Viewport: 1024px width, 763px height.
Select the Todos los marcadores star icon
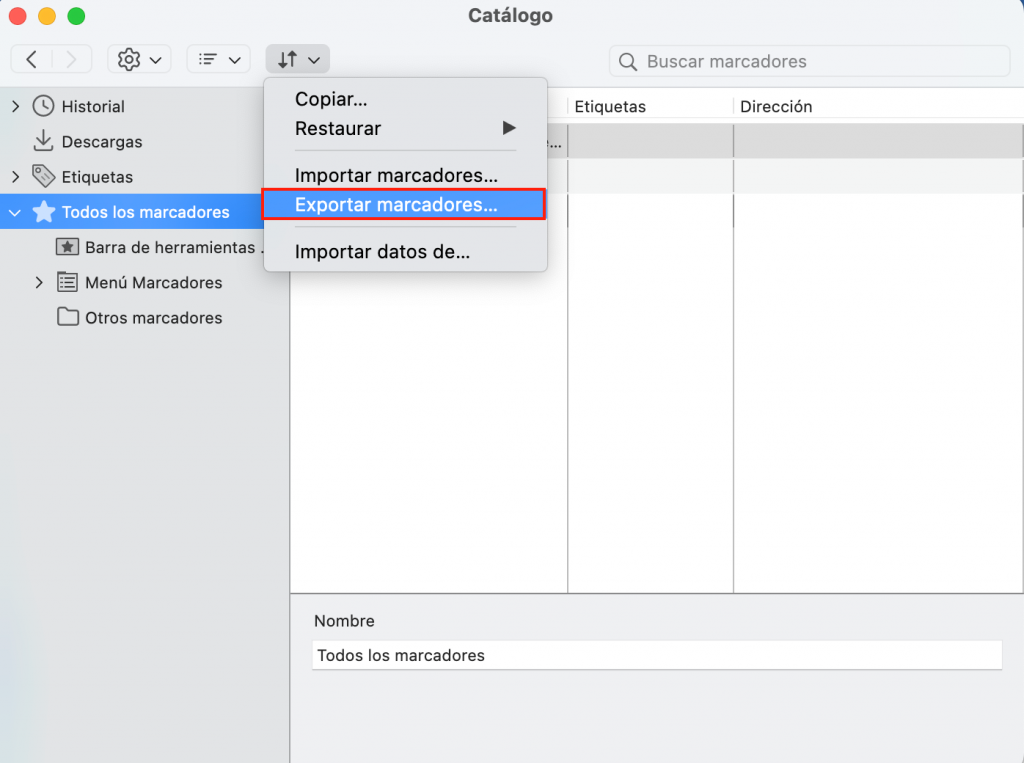[44, 211]
